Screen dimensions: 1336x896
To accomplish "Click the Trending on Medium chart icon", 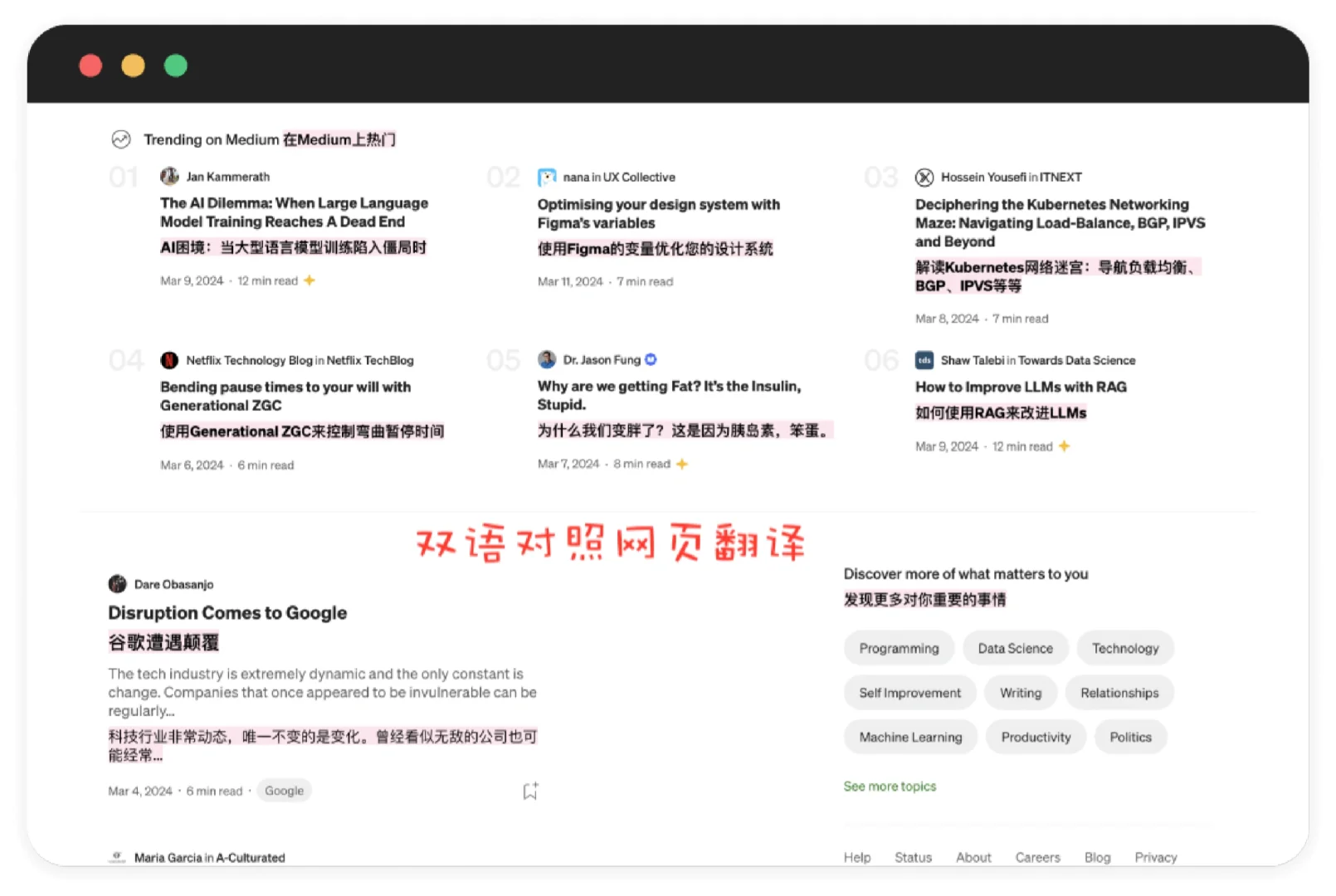I will coord(121,139).
